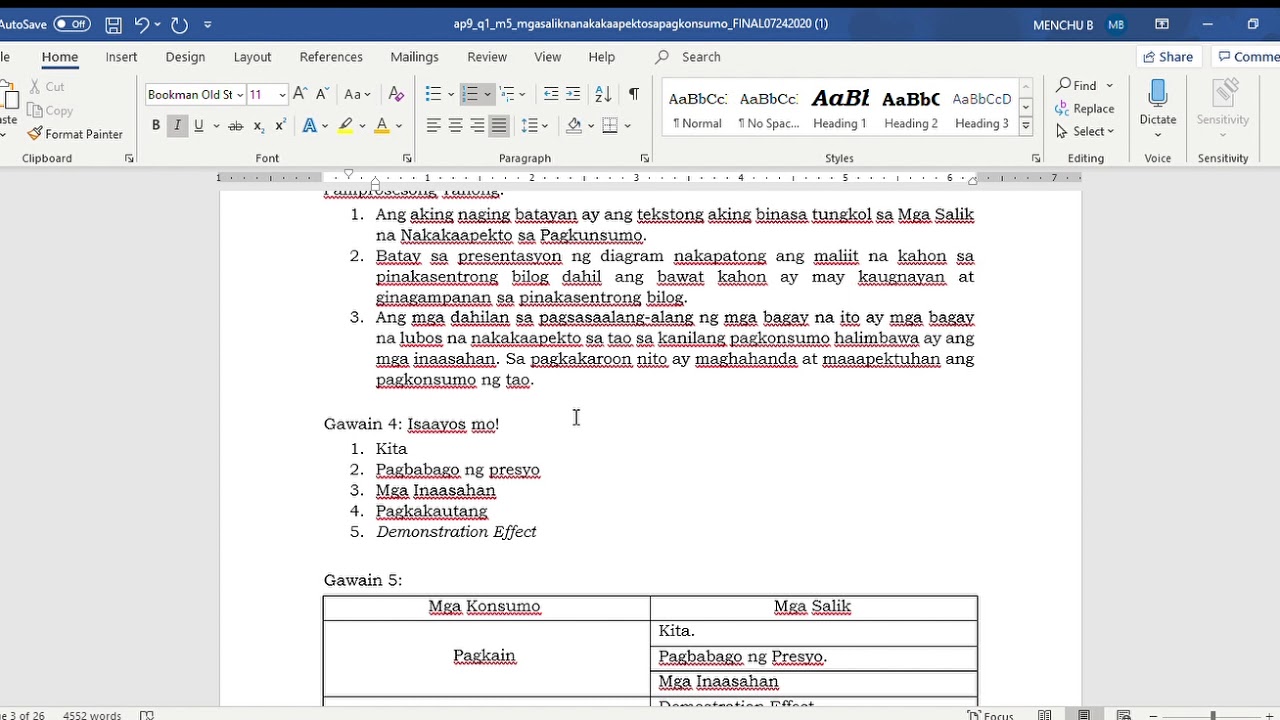The image size is (1280, 720).
Task: Apply the yellow text highlight color
Action: pos(345,125)
